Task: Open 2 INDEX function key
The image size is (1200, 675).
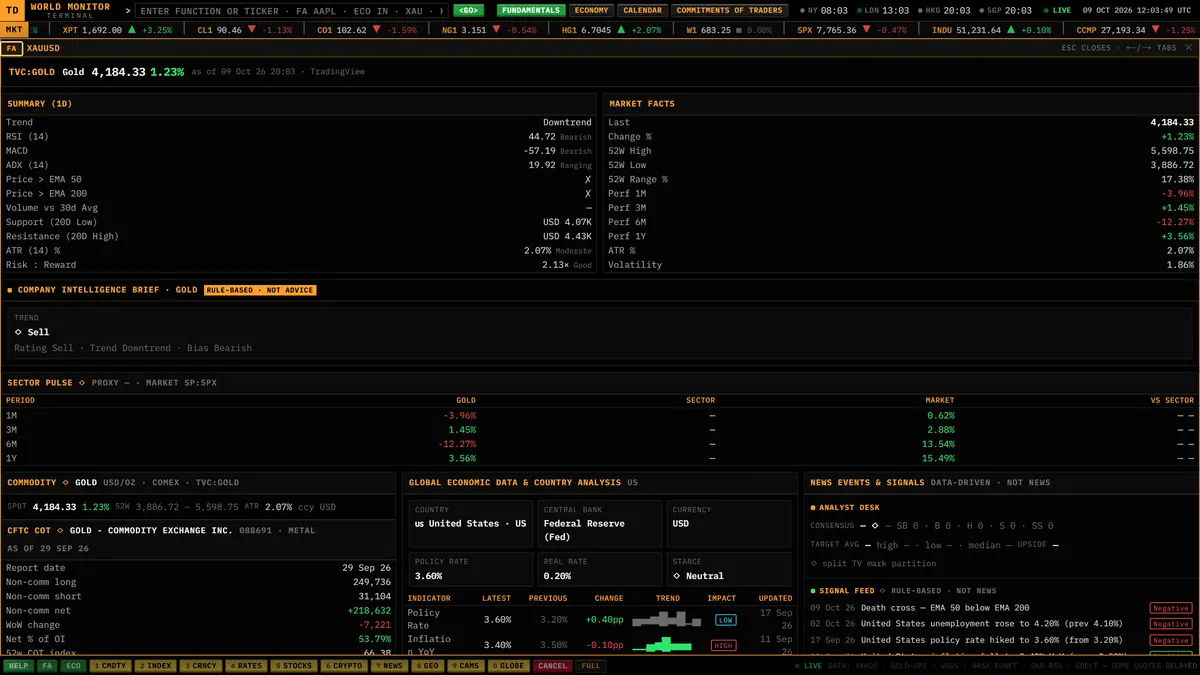Action: pos(154,665)
